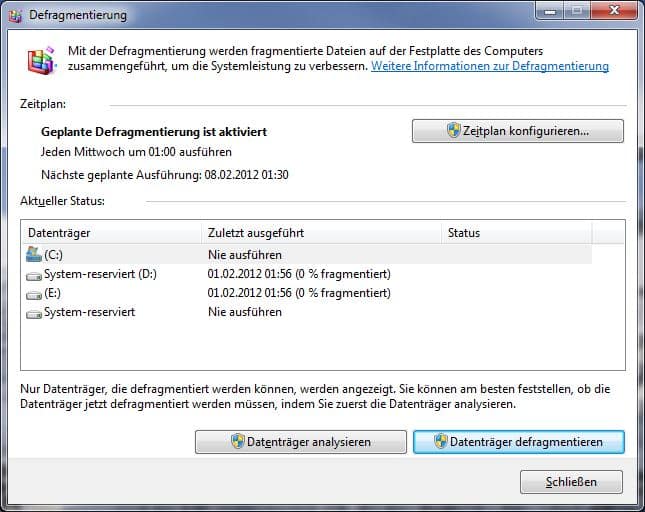This screenshot has width=645, height=512.
Task: Click Zeitplan konfigurieren button
Action: coord(517,131)
